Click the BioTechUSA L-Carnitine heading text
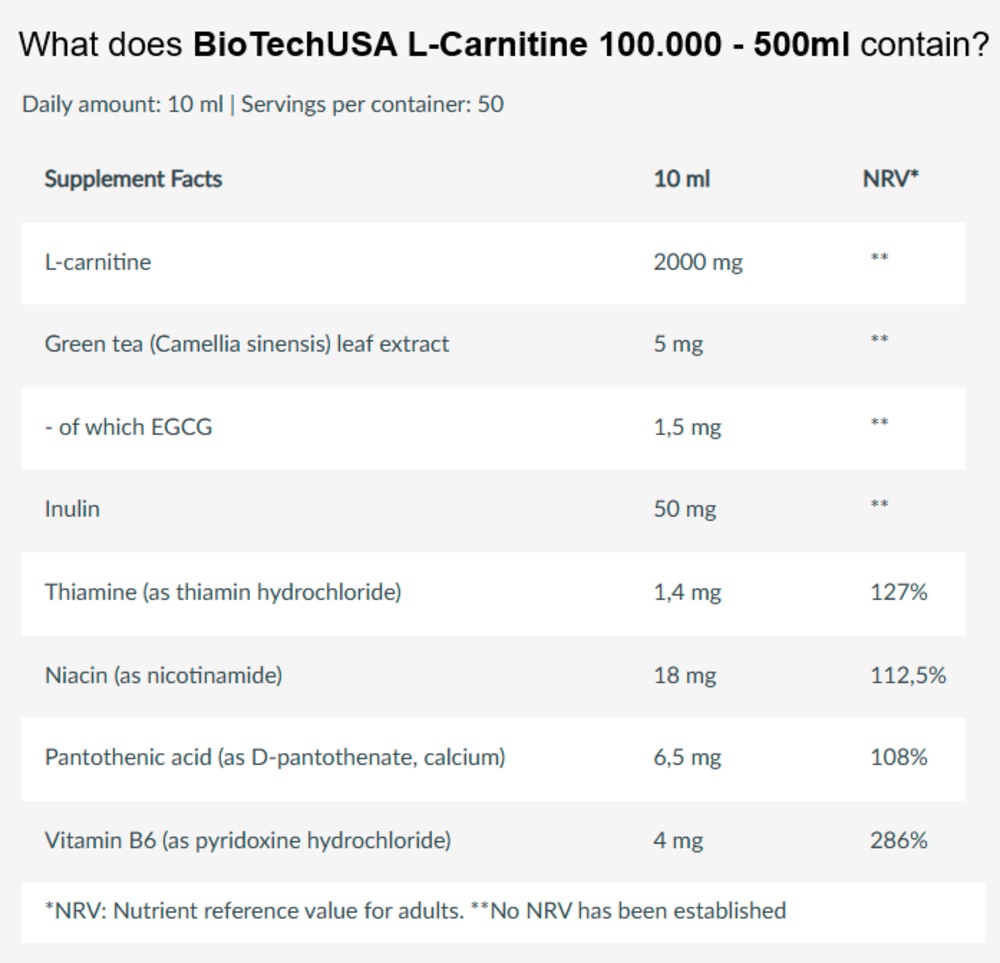The image size is (1000, 963). pos(504,45)
